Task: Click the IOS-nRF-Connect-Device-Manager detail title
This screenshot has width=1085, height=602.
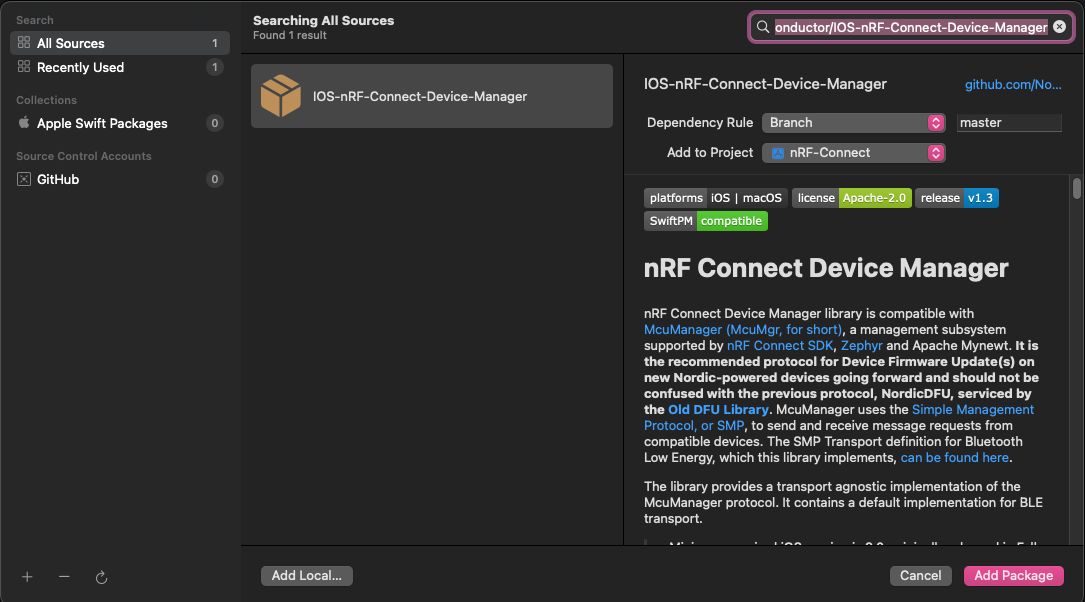Action: (765, 84)
